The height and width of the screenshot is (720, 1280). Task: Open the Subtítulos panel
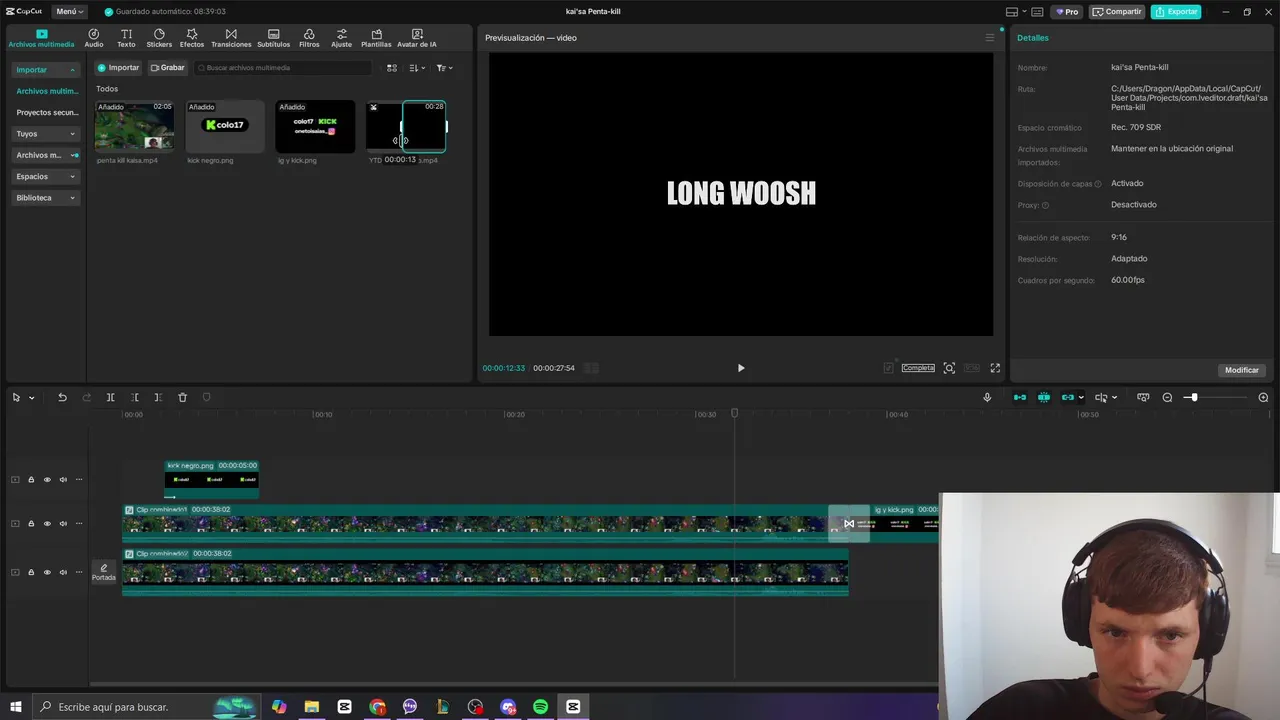pyautogui.click(x=273, y=38)
